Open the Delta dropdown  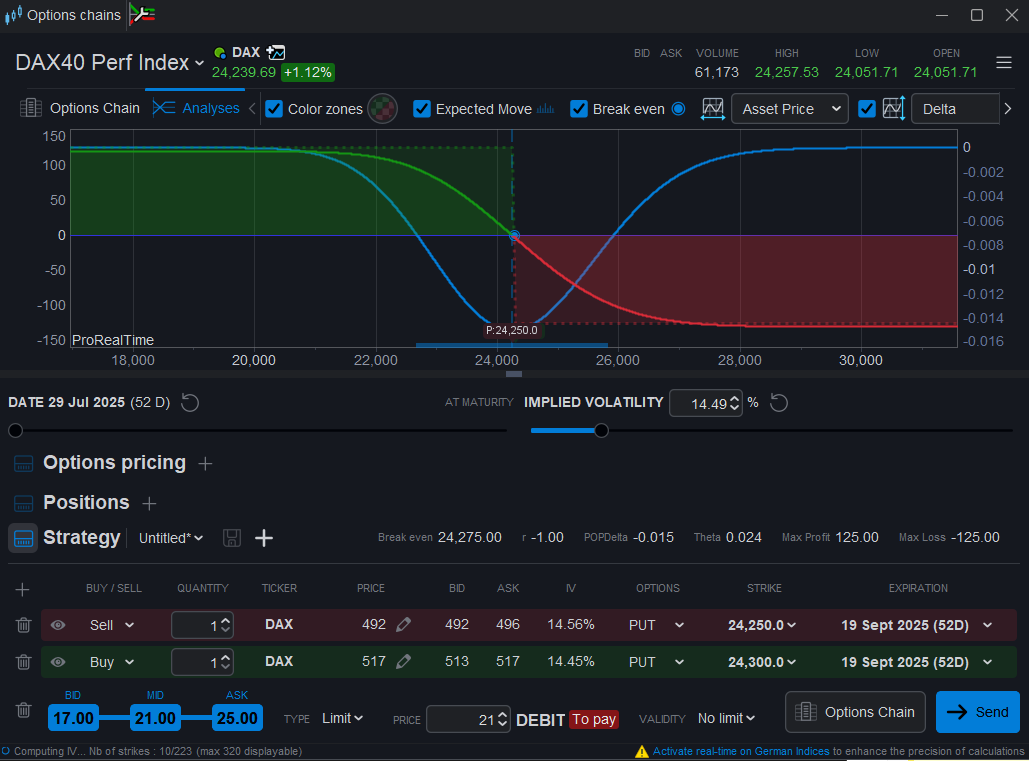[x=956, y=109]
